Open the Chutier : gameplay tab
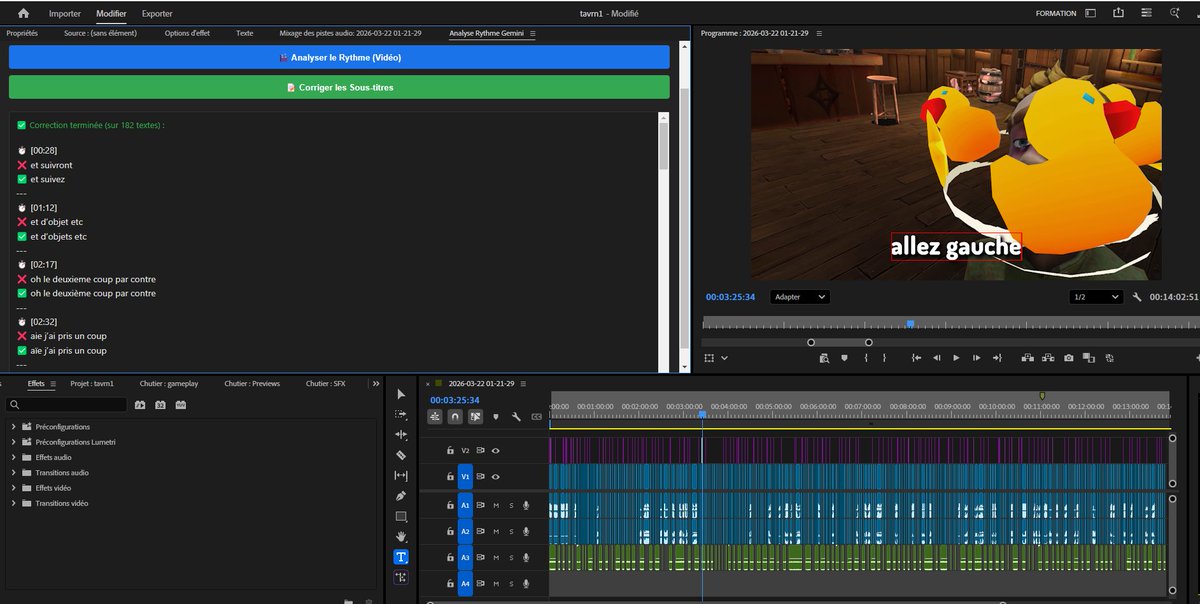Viewport: 1200px width, 604px height. coord(169,383)
